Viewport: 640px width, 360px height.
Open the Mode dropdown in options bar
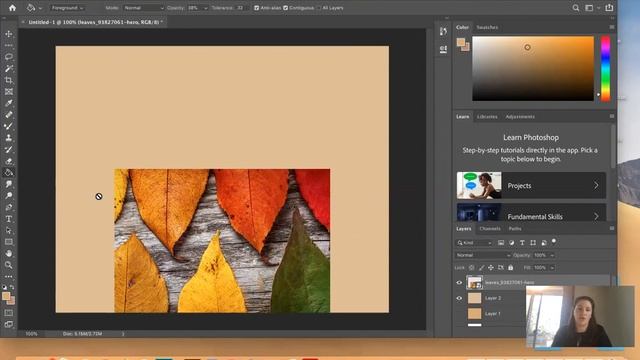(143, 8)
